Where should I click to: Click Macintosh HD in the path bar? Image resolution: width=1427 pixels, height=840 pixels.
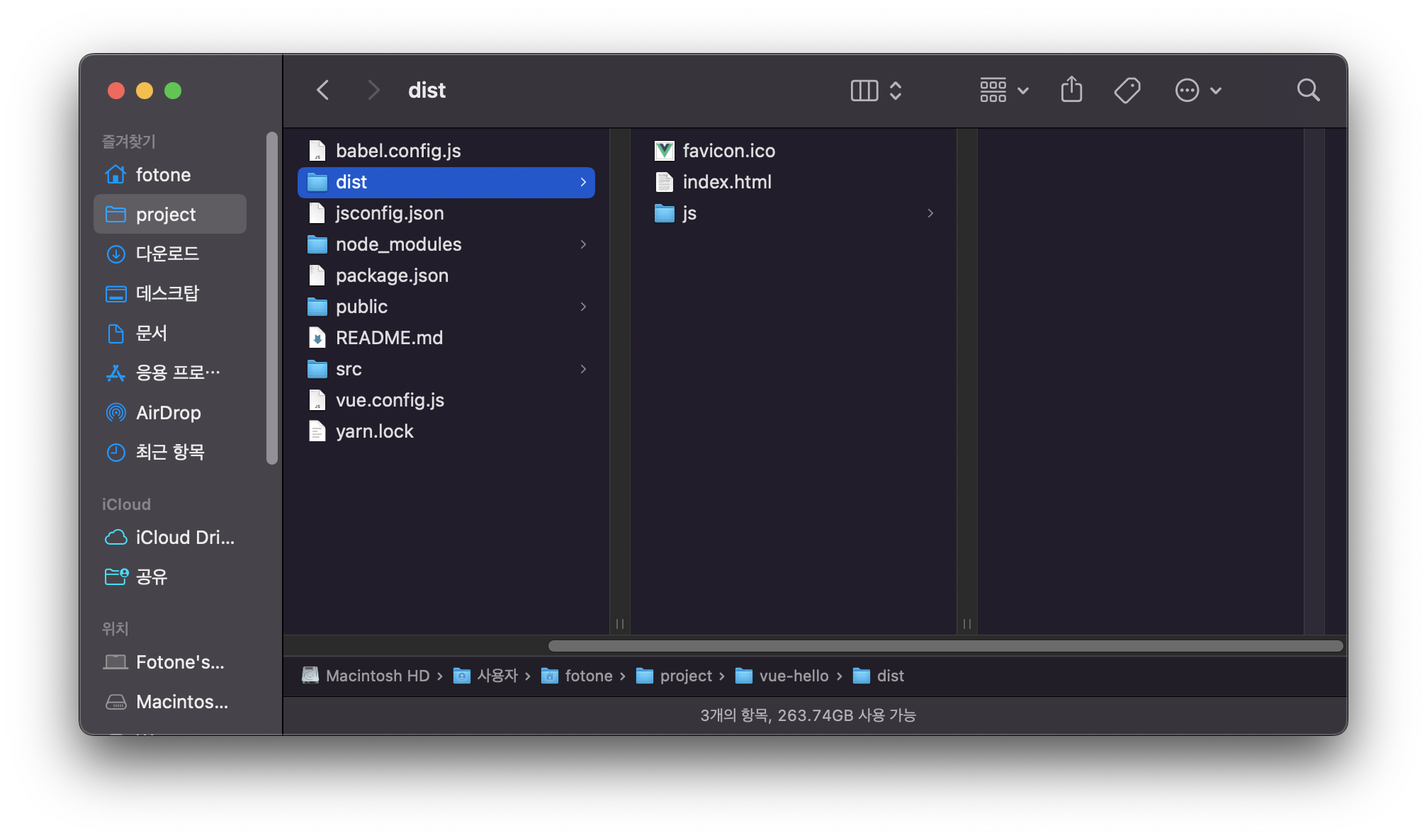(366, 676)
